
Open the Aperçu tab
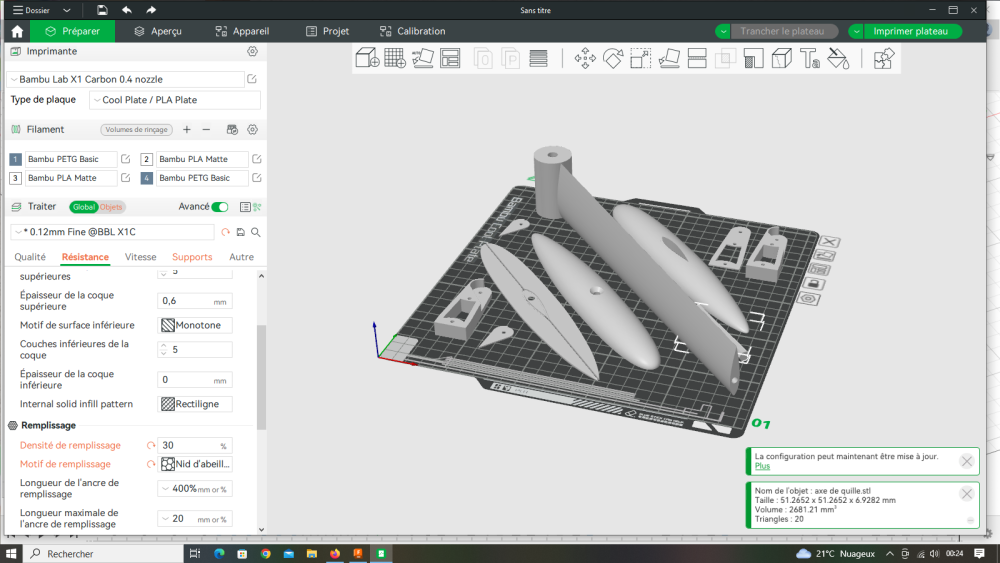tap(157, 31)
